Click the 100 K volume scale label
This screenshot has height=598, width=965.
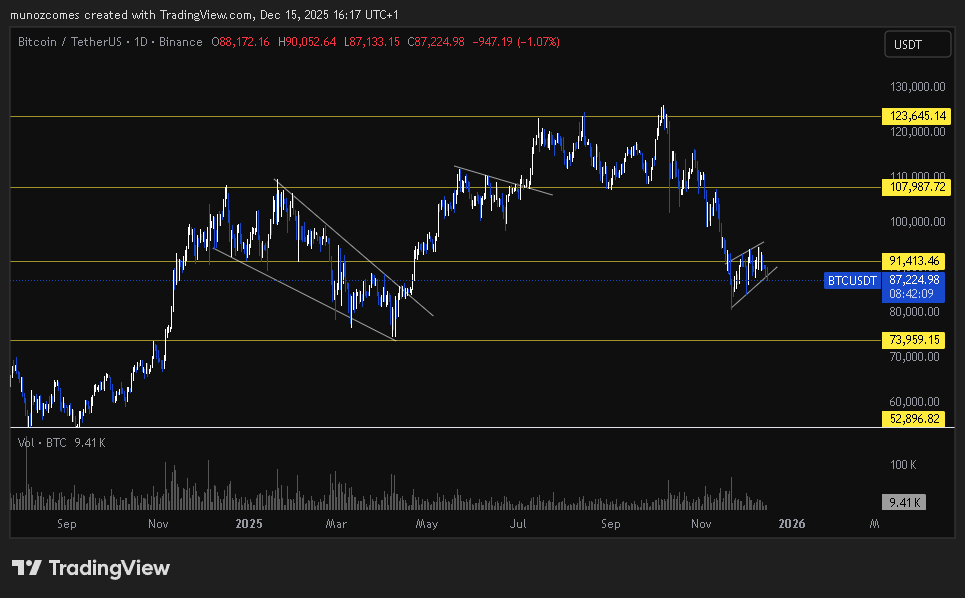(903, 464)
